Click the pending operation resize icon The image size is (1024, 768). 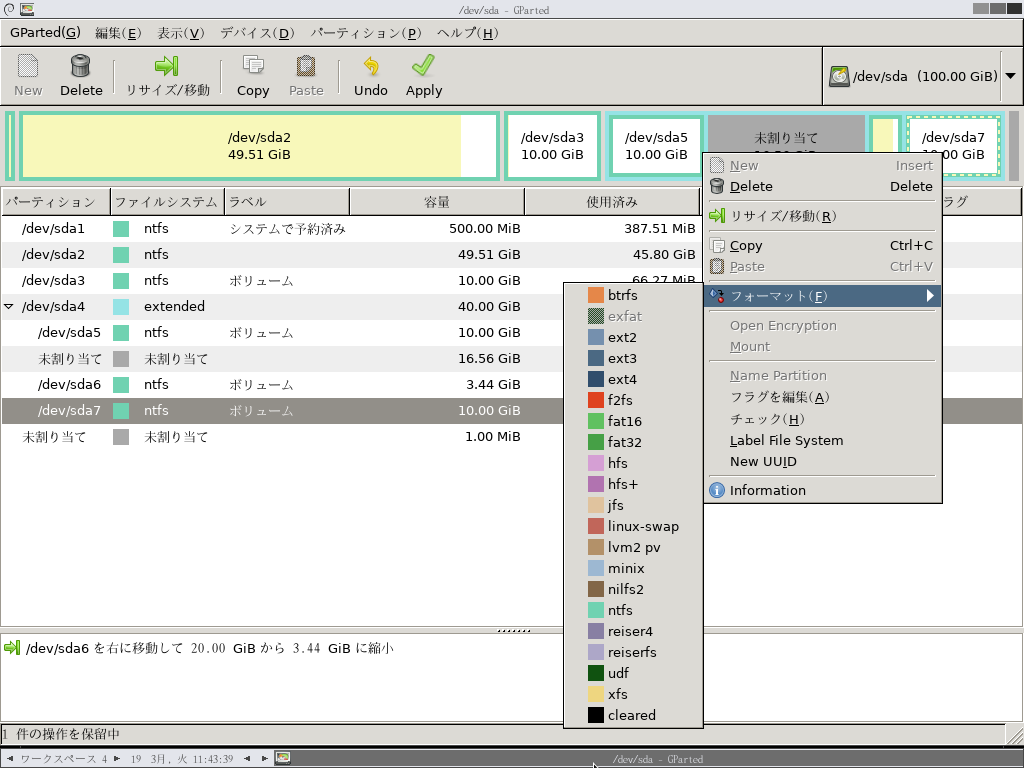pos(12,648)
